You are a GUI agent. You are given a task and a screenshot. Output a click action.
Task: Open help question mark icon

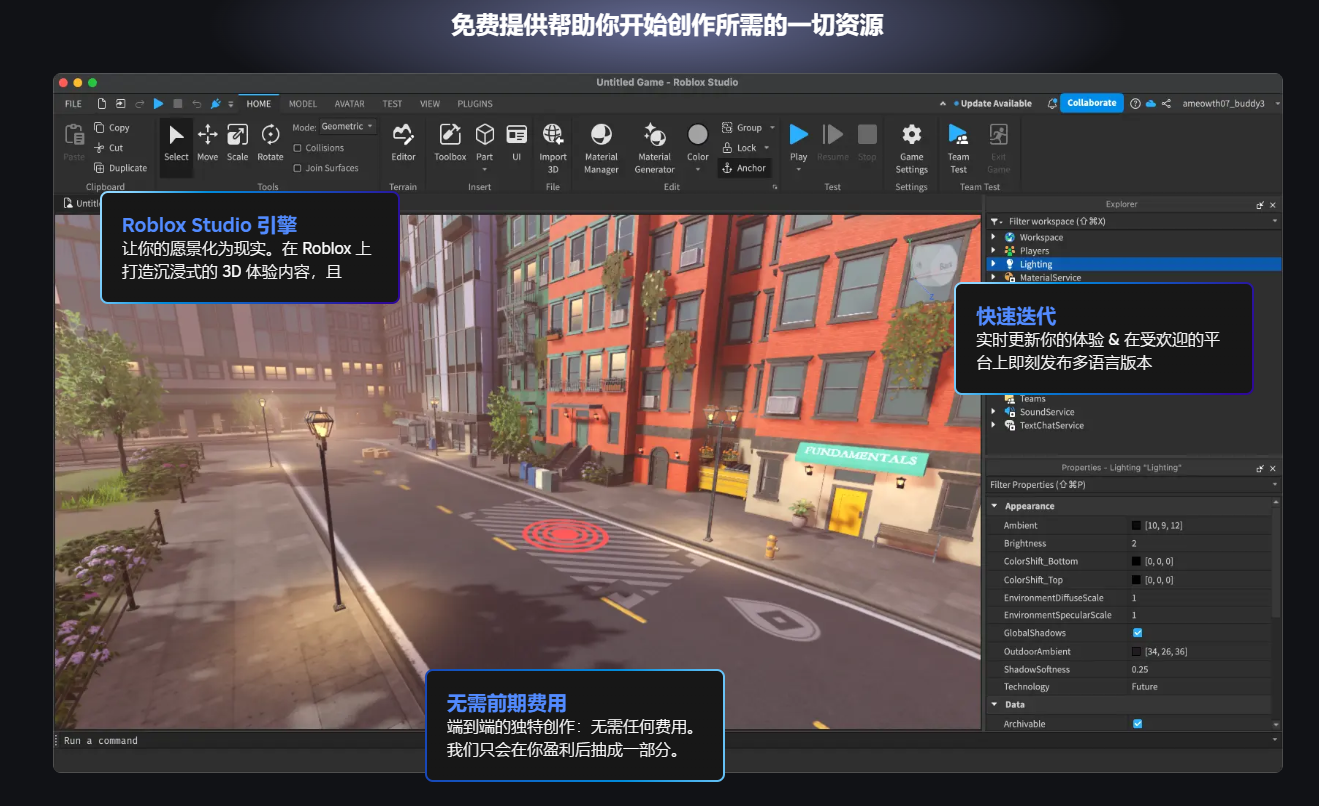[1135, 103]
